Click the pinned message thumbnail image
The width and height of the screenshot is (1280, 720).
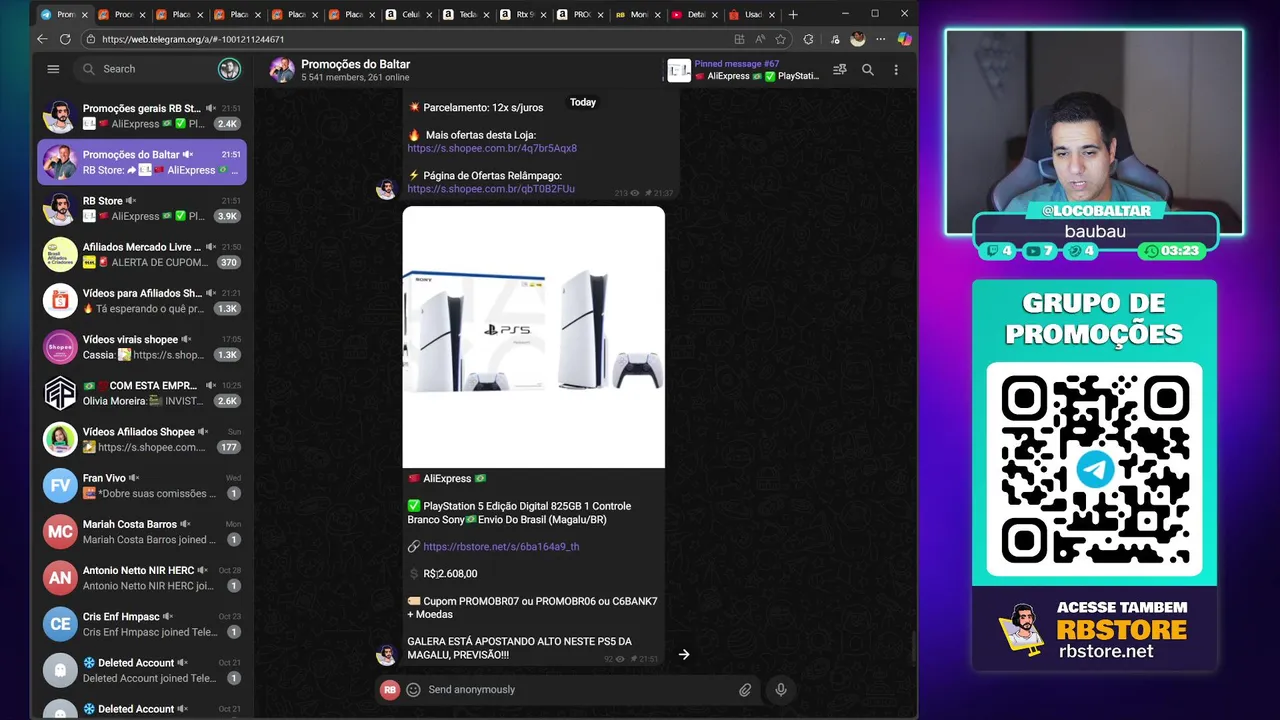(679, 70)
